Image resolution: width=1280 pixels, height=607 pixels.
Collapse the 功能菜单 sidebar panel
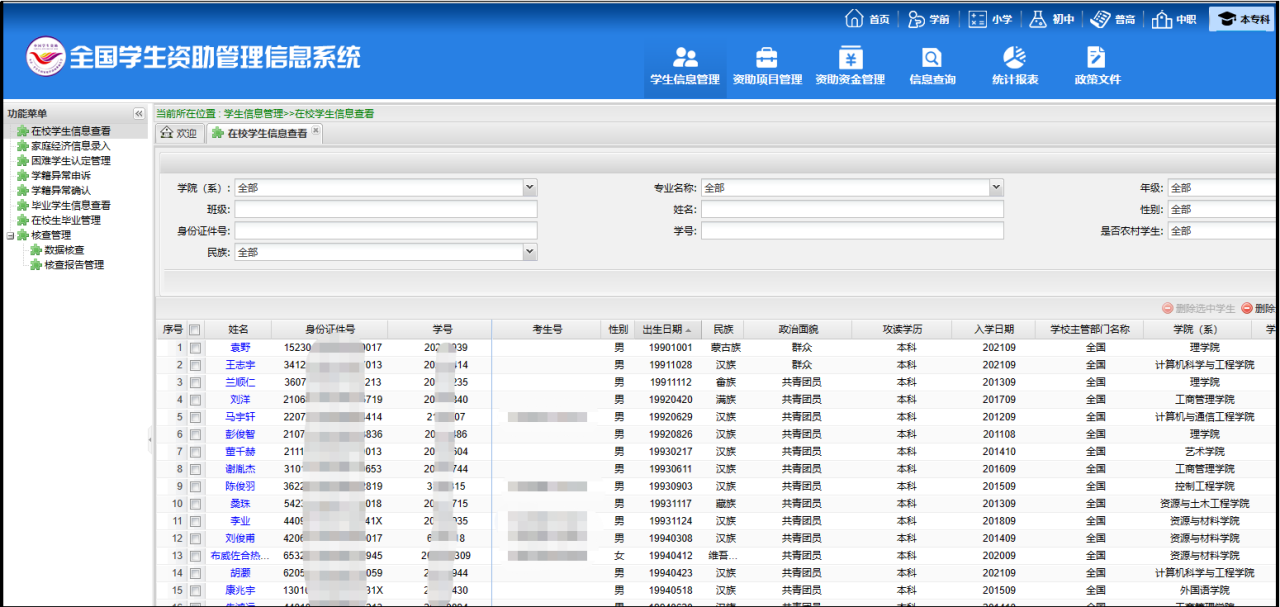click(139, 114)
